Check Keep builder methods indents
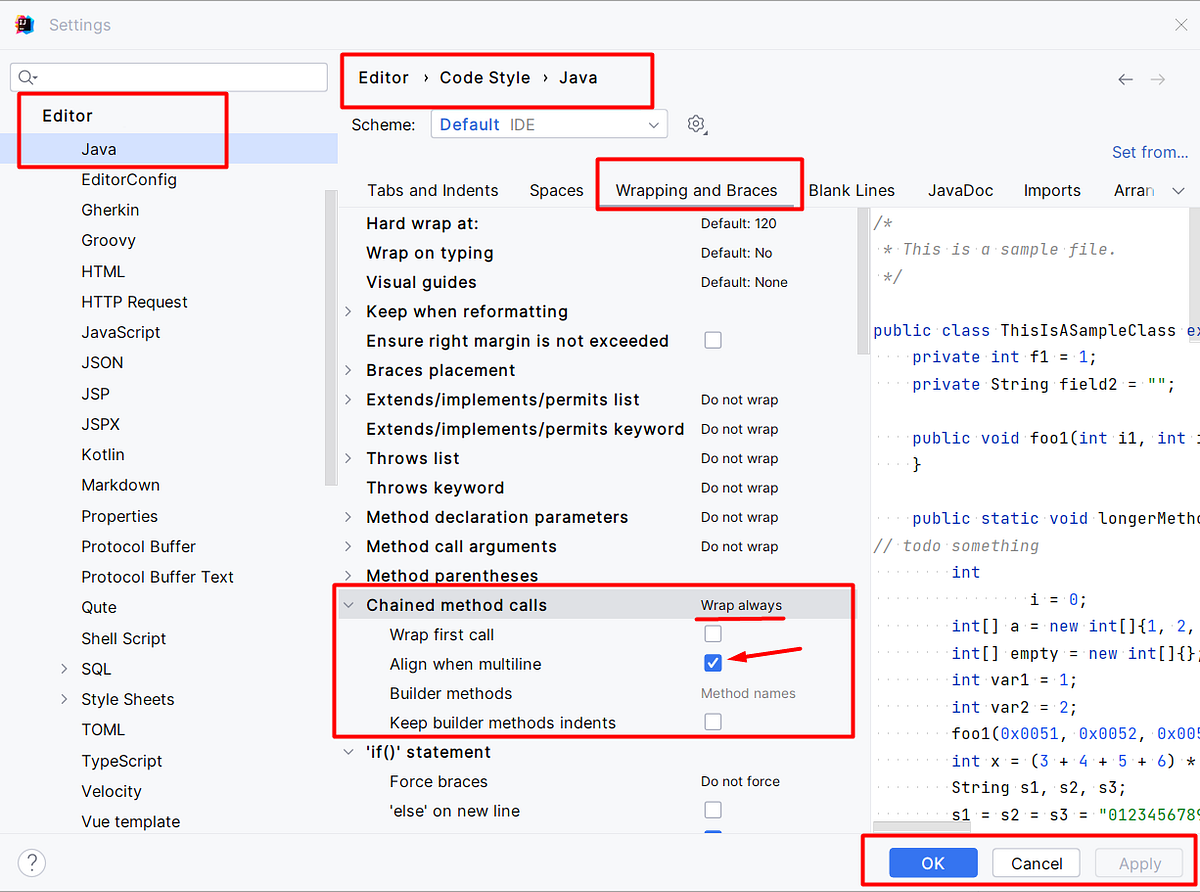 713,722
